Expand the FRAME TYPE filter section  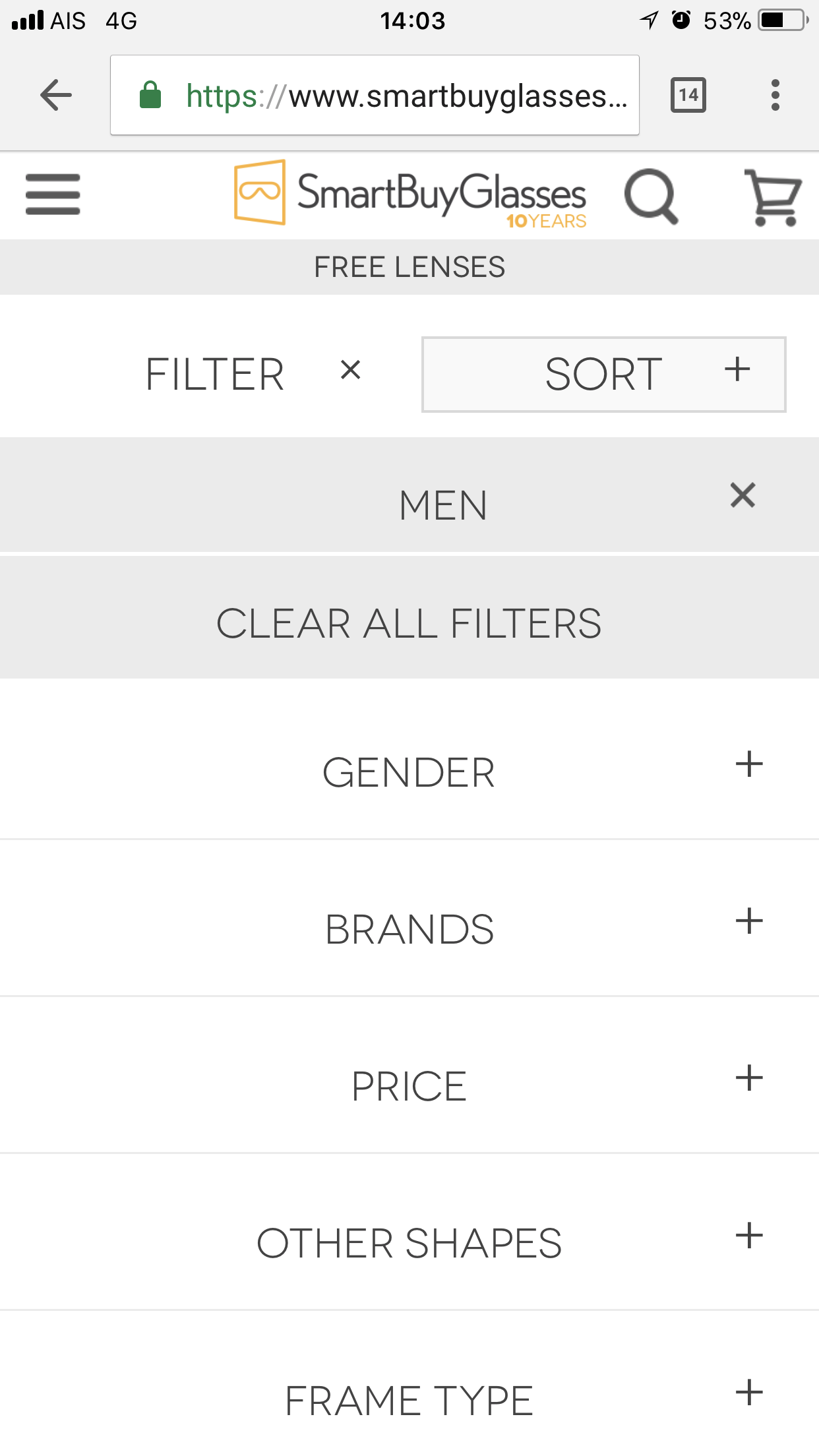tap(409, 1391)
